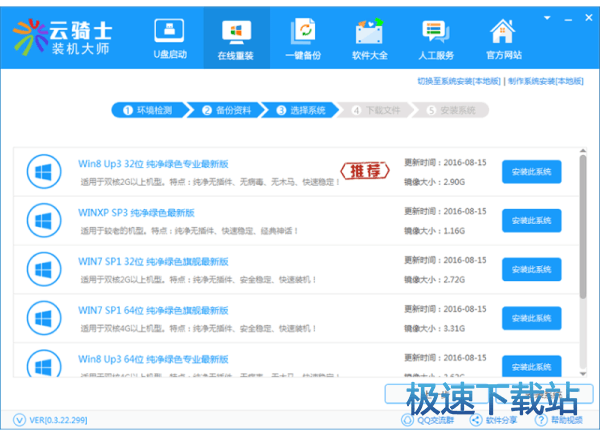Open 帮助视频 help videos
Screen dimensions: 600x436
click(559, 420)
